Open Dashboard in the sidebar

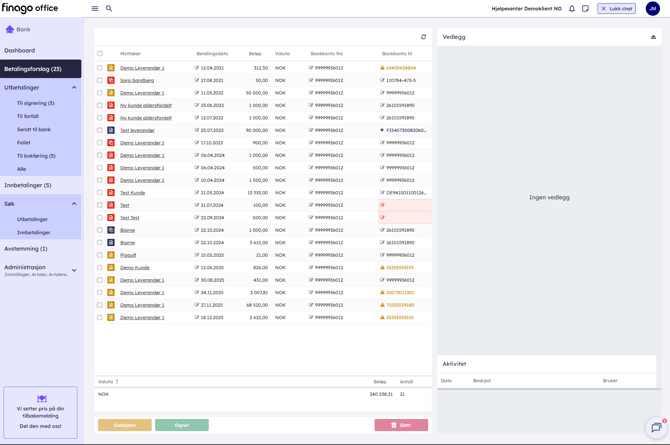[19, 50]
